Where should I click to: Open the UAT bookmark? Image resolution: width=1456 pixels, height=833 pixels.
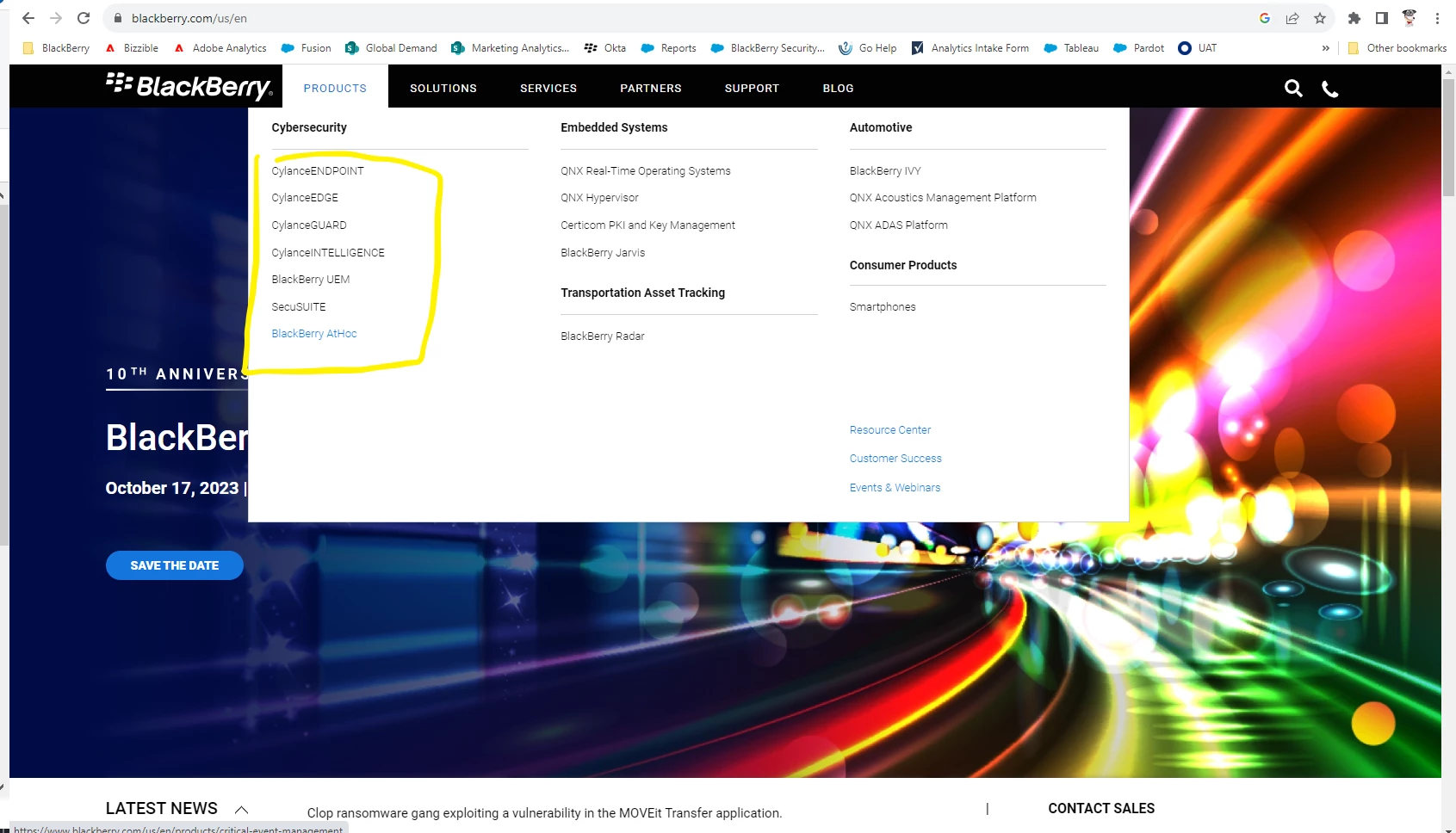pos(1198,48)
